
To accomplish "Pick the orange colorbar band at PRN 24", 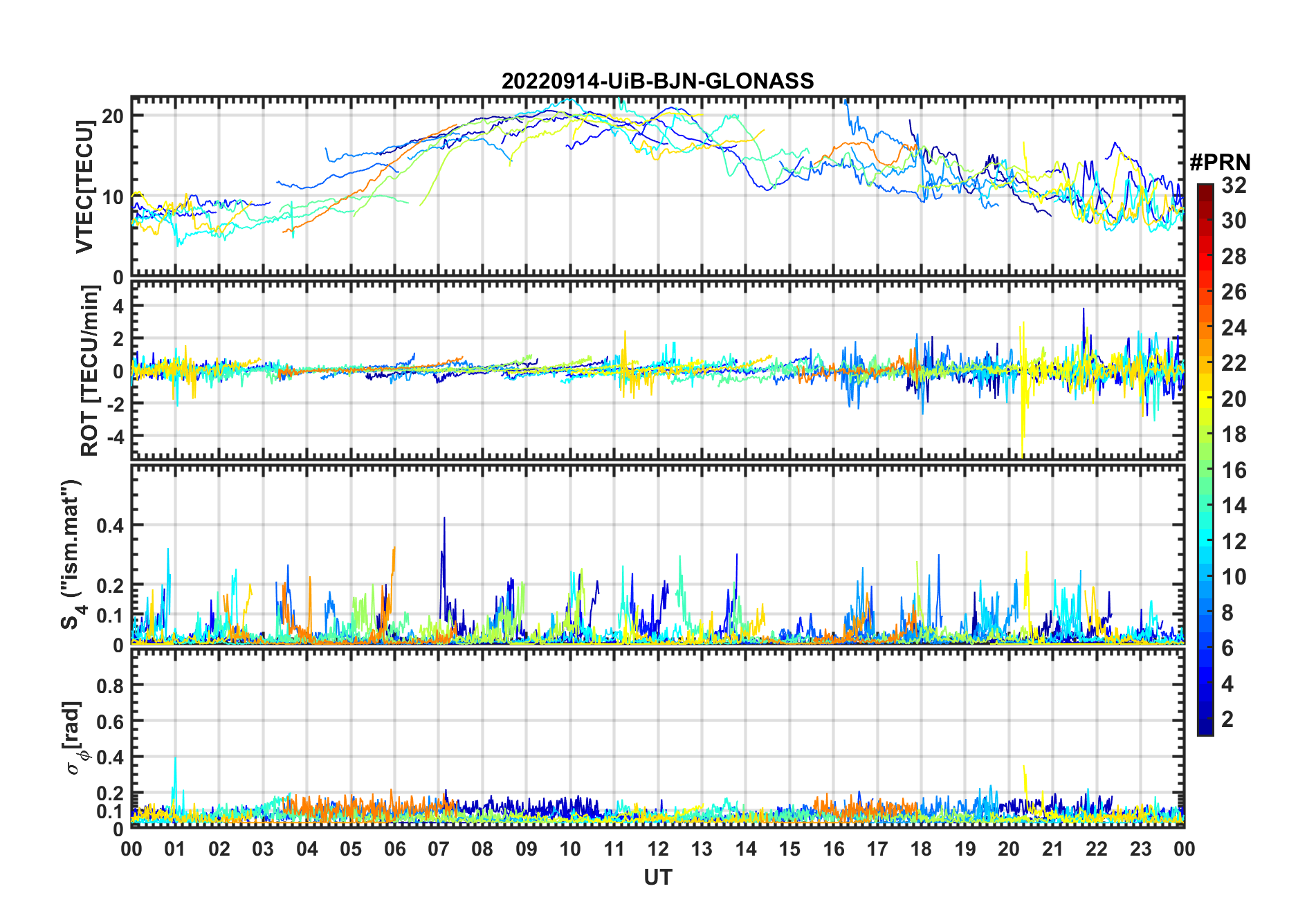I will [x=1205, y=327].
